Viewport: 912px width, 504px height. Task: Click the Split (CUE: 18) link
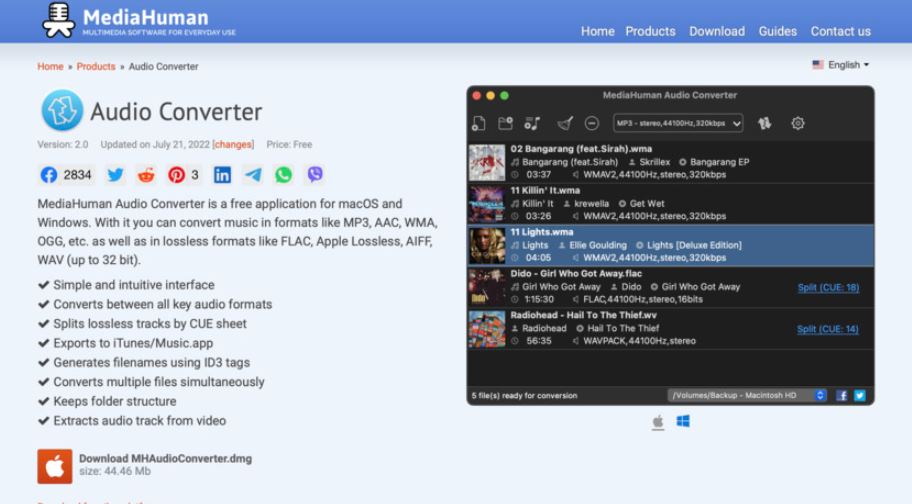coord(828,287)
